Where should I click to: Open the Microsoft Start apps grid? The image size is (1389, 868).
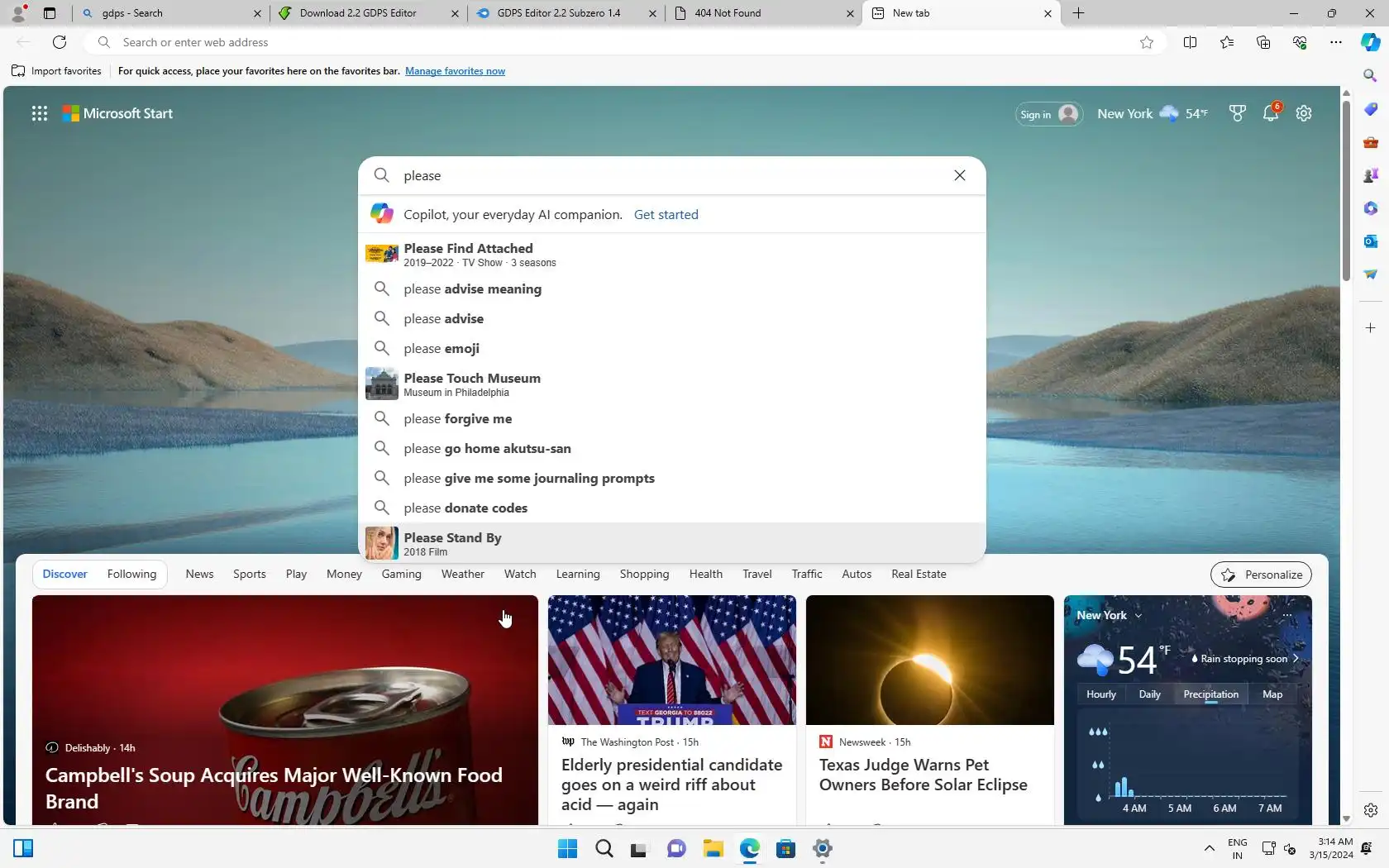[x=40, y=113]
